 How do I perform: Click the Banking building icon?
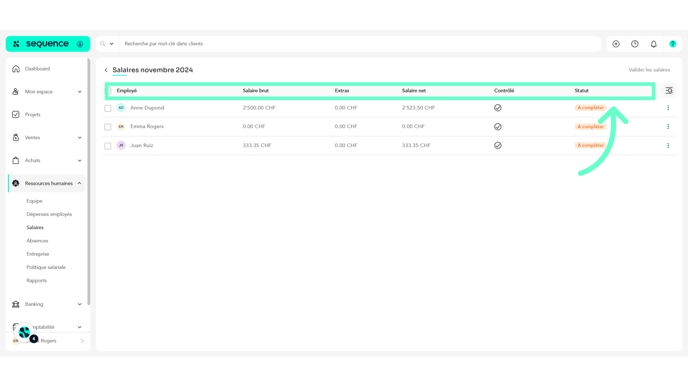(x=16, y=304)
